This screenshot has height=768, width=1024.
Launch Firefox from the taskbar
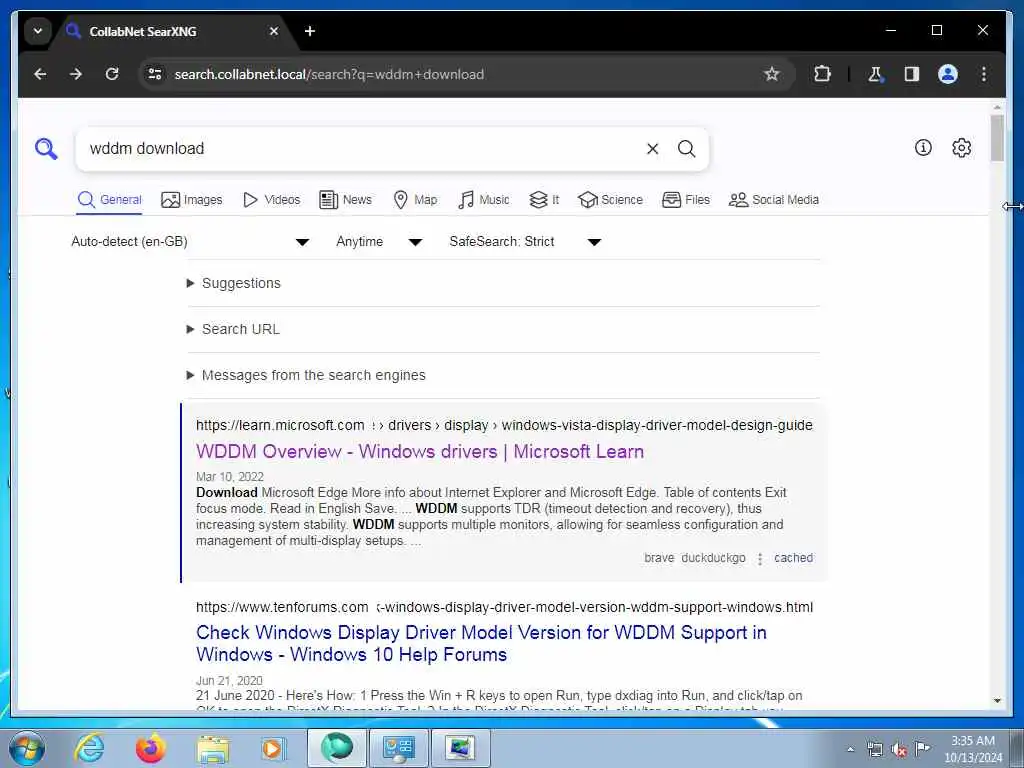tap(150, 748)
